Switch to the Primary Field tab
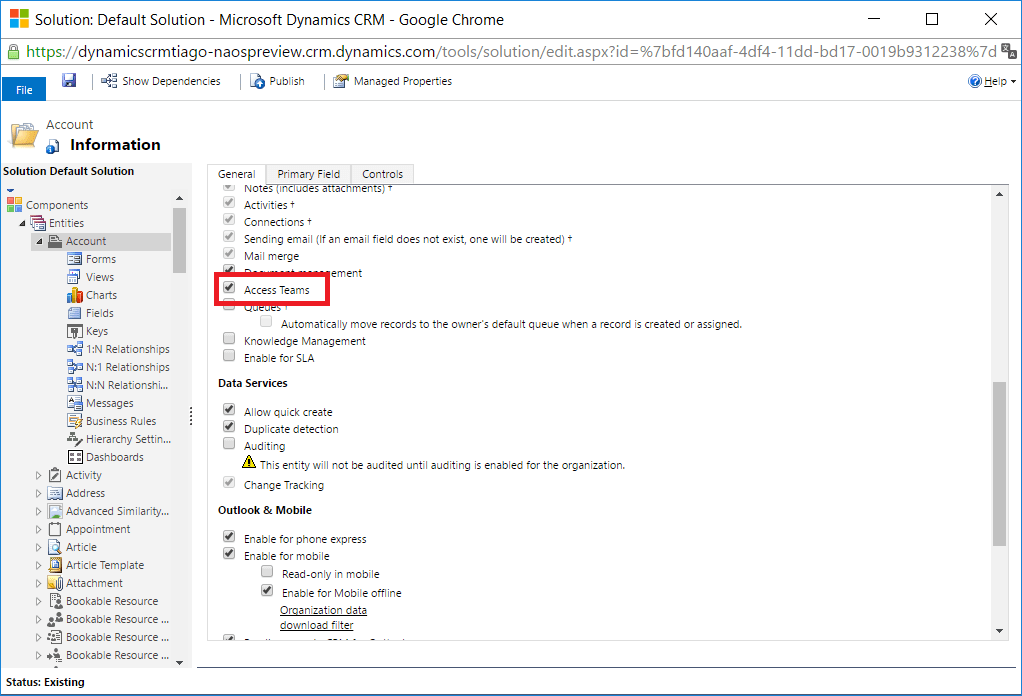 (x=308, y=174)
